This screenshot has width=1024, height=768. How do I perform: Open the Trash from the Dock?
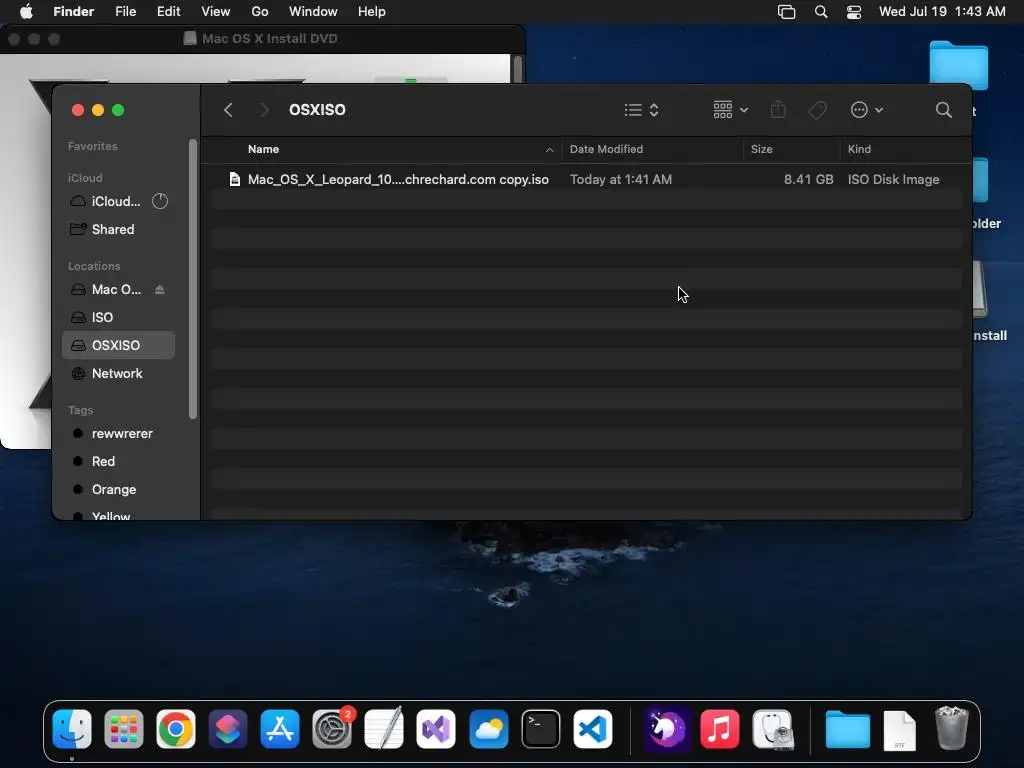[952, 728]
